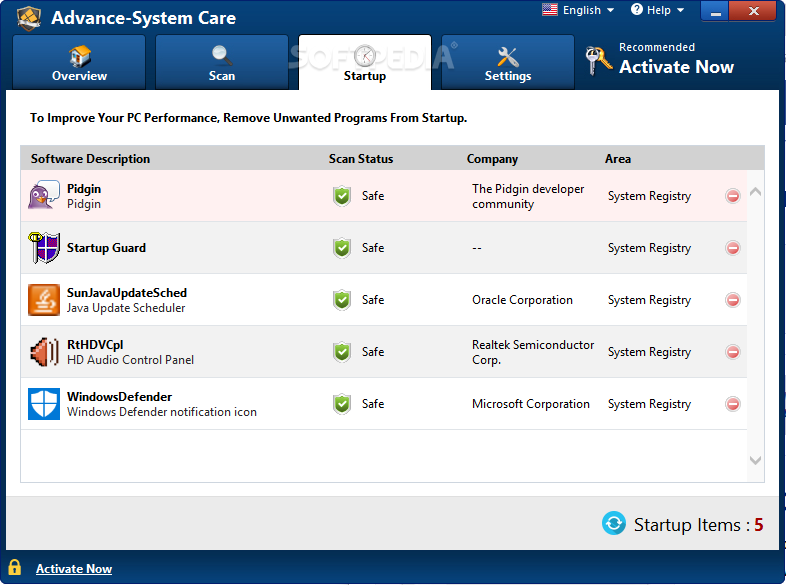Viewport: 786px width, 585px height.
Task: Click the Startup Items count 5
Action: click(x=758, y=525)
